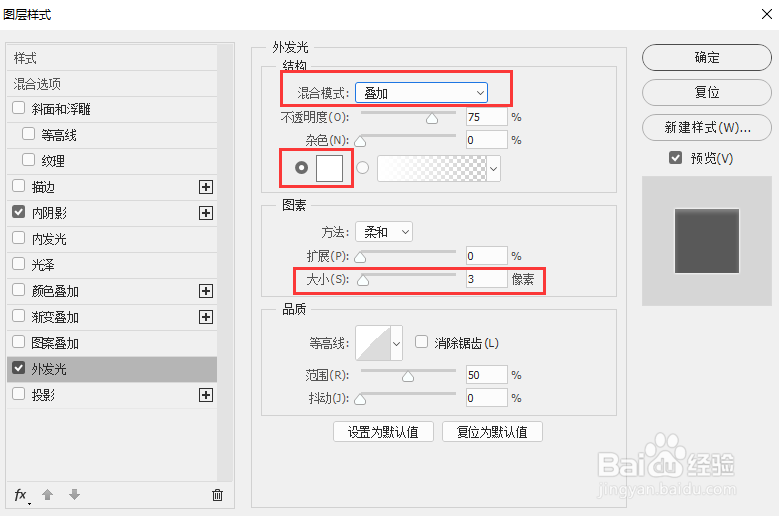The image size is (779, 516).
Task: Click the move effect up arrow
Action: (x=47, y=494)
